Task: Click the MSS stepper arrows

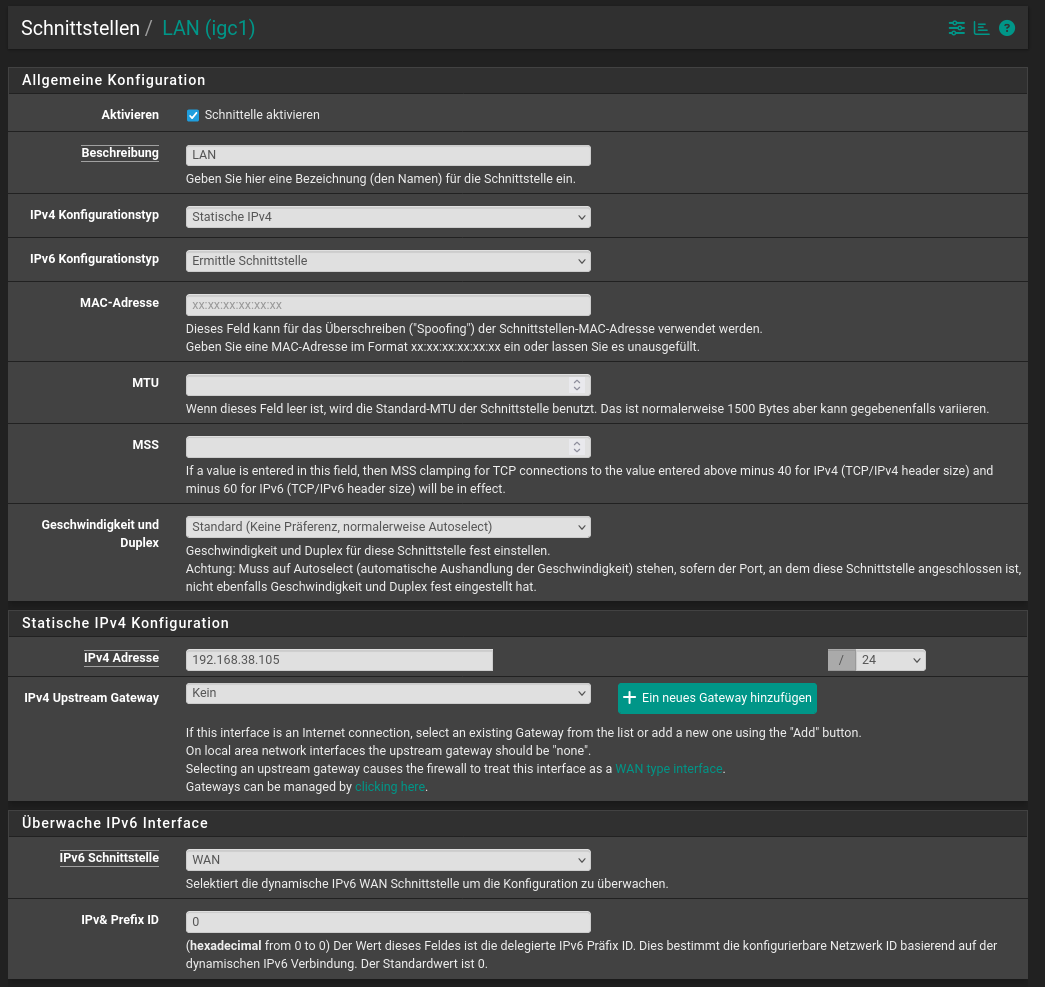Action: click(x=576, y=447)
